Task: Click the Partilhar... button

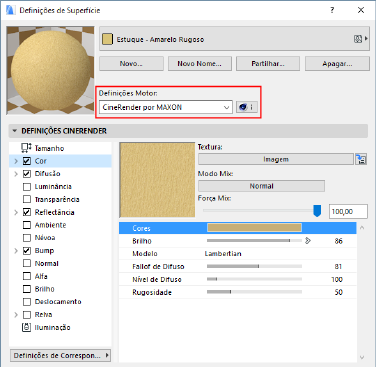Action: 268,64
